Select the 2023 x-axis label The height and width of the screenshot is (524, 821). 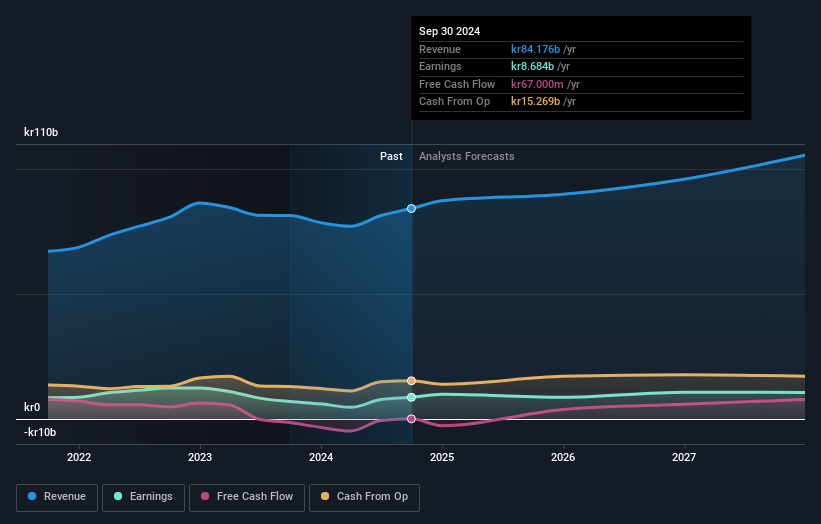[200, 457]
